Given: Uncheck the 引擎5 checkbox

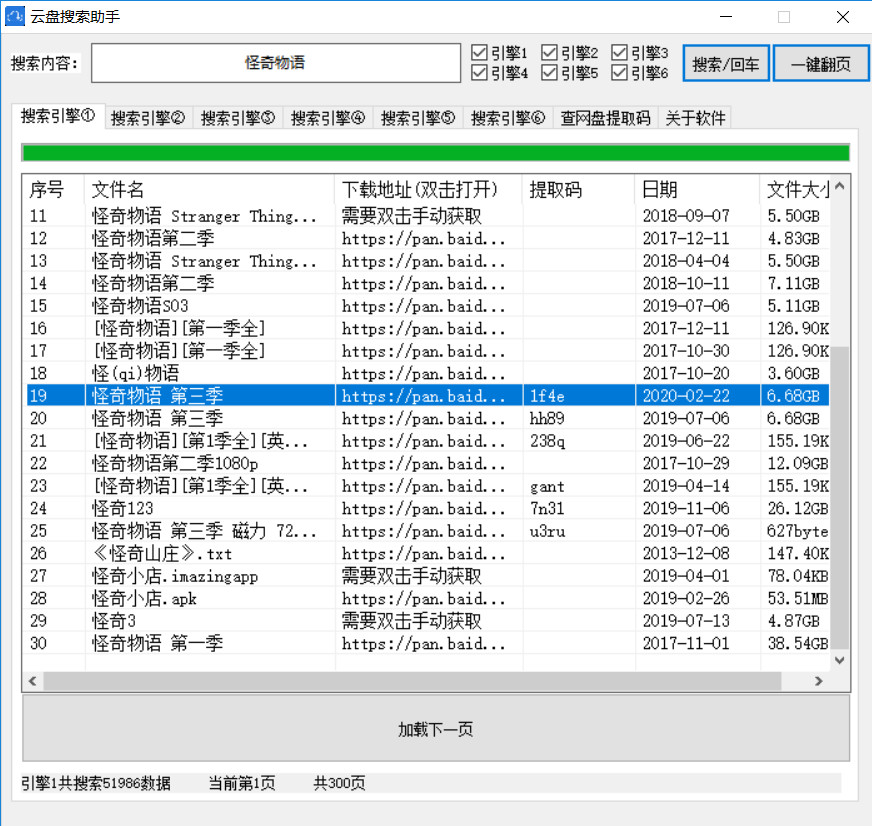Looking at the screenshot, I should tap(549, 72).
